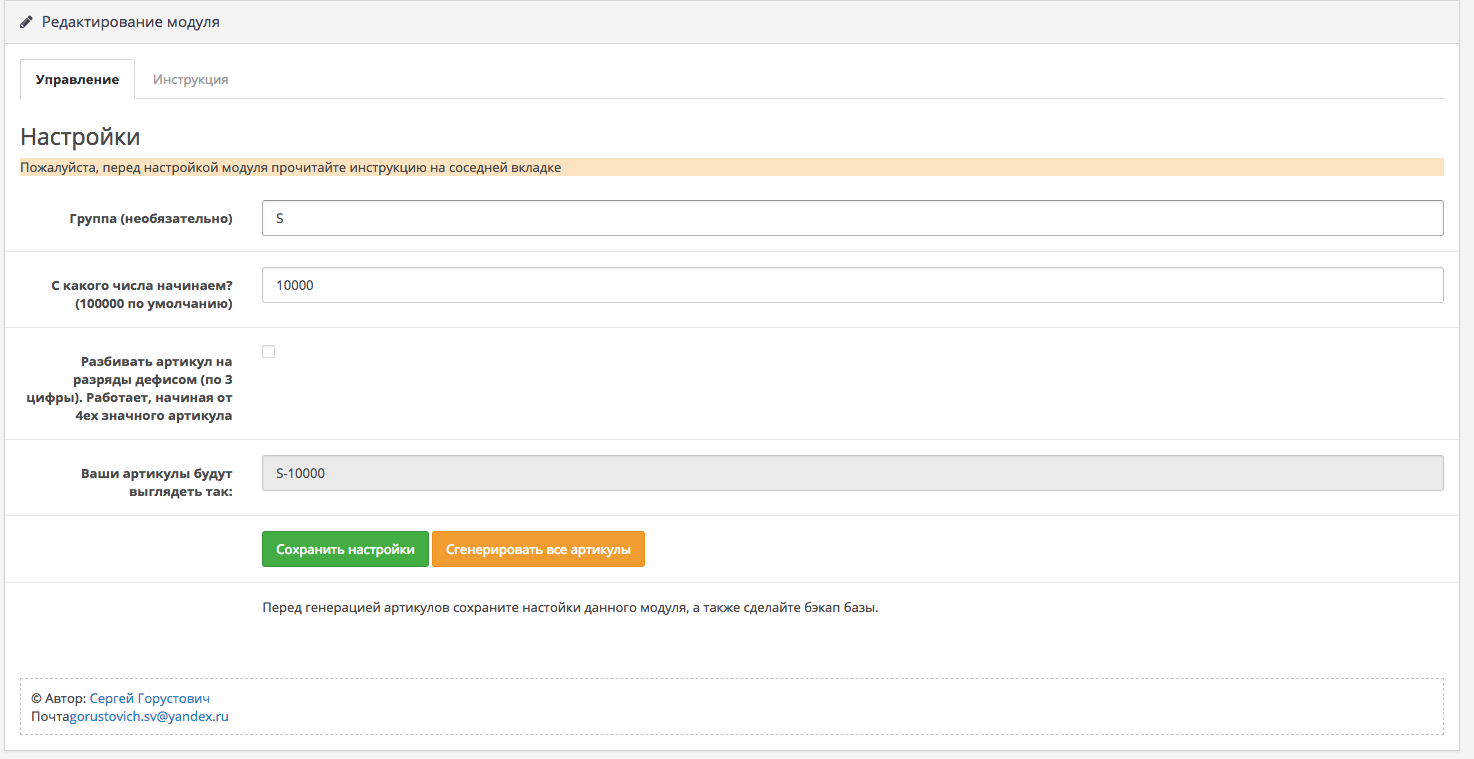The width and height of the screenshot is (1474, 759).
Task: Click the "Настройки" heading
Action: click(80, 136)
